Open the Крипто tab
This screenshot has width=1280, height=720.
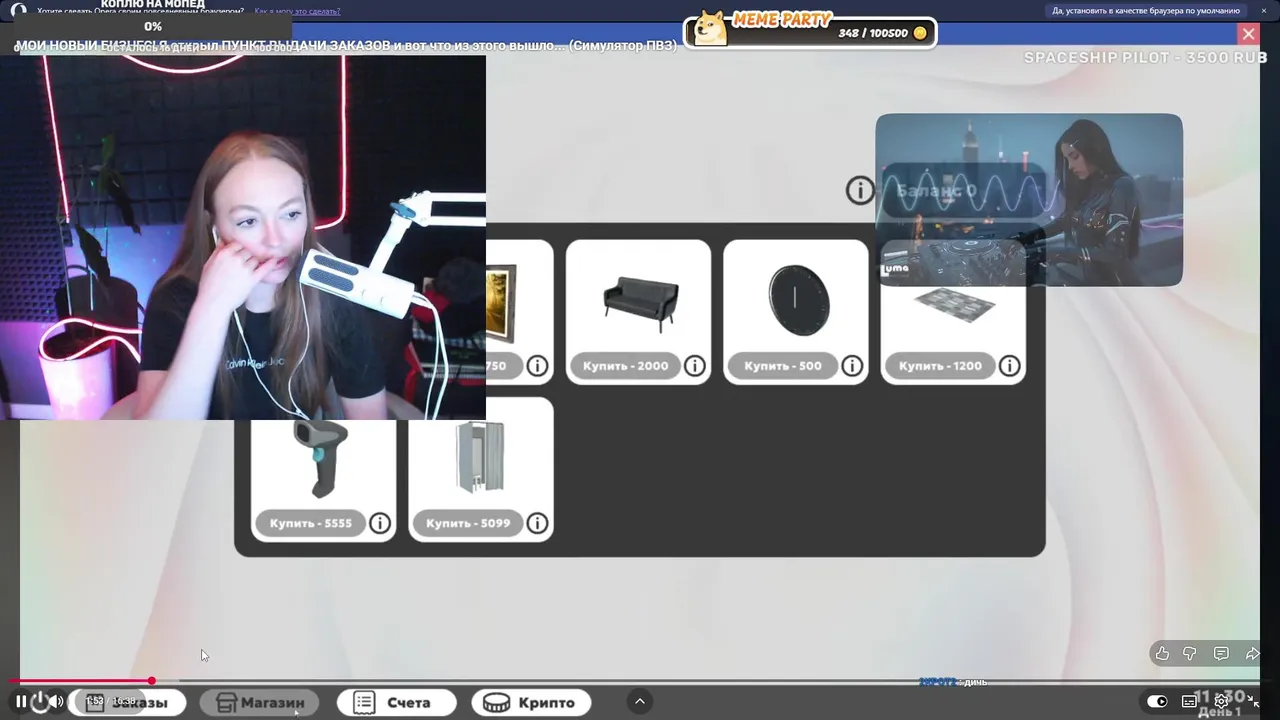click(x=531, y=703)
